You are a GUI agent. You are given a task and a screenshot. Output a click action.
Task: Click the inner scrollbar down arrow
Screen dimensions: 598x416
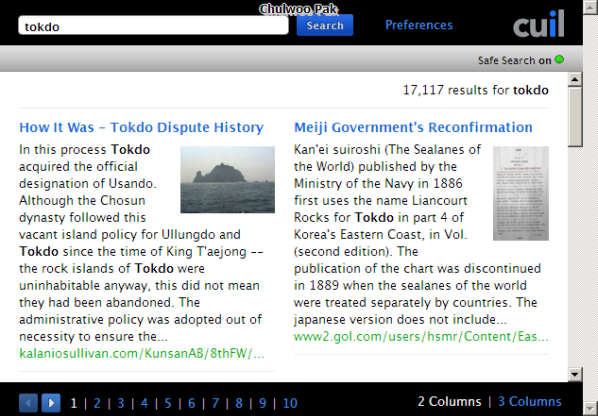click(x=575, y=374)
